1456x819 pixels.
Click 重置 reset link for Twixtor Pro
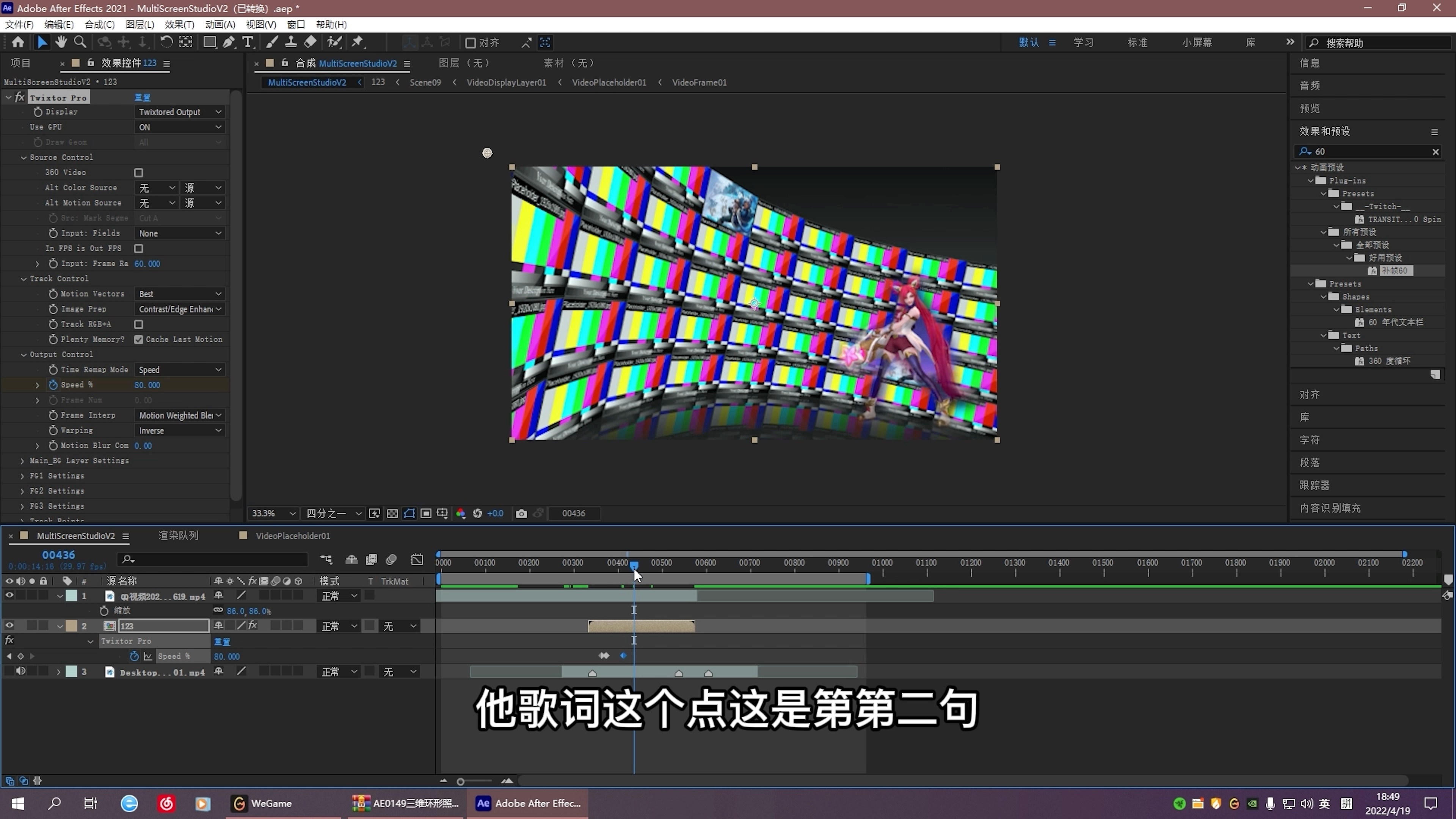pos(143,97)
